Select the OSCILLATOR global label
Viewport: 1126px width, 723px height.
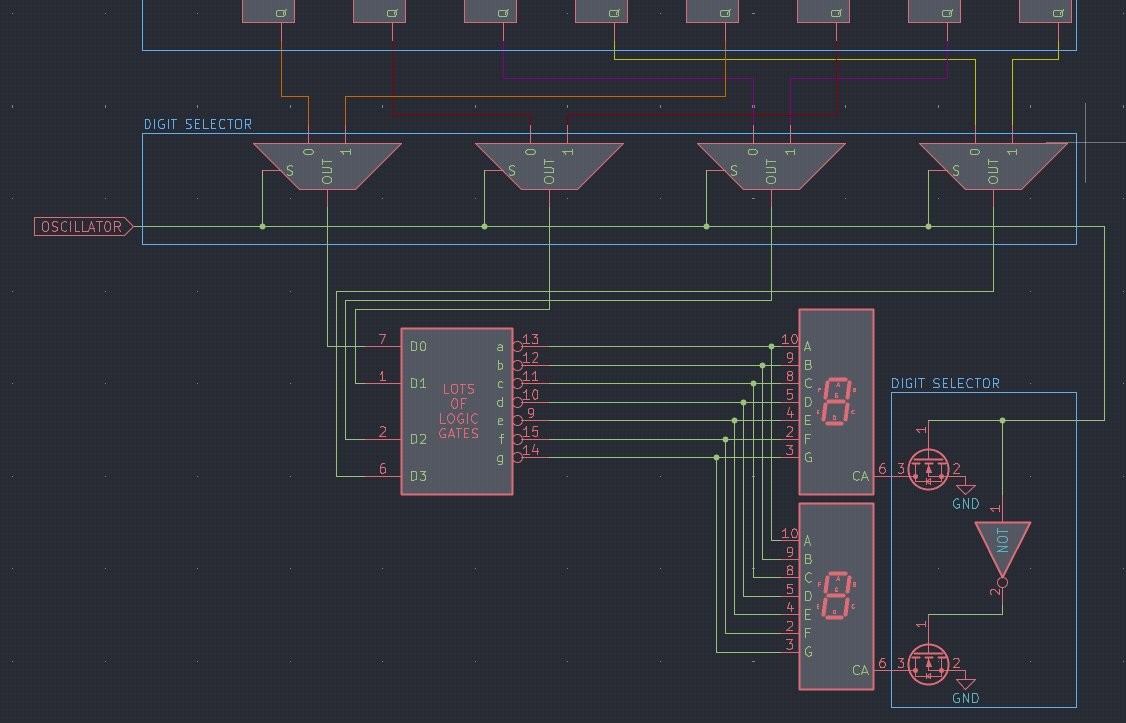coord(83,227)
